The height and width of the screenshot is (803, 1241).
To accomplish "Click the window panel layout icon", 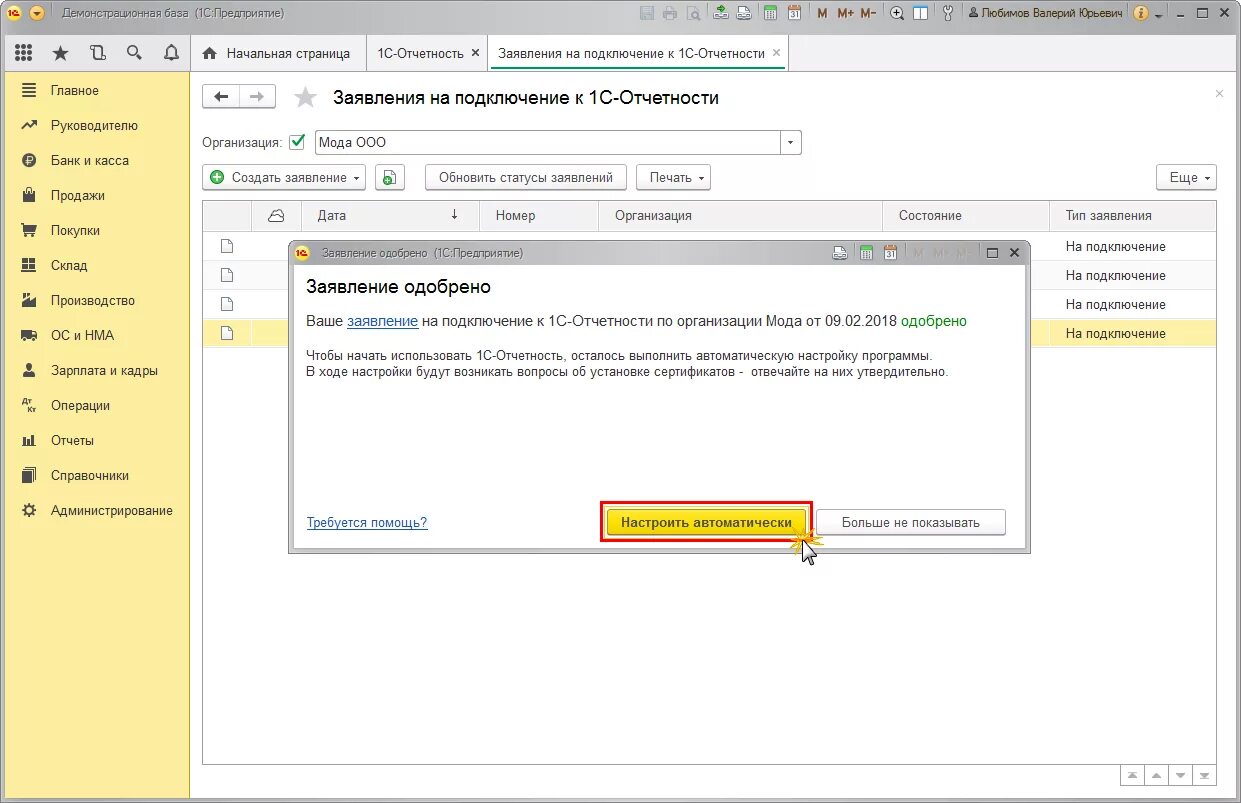I will pos(920,13).
